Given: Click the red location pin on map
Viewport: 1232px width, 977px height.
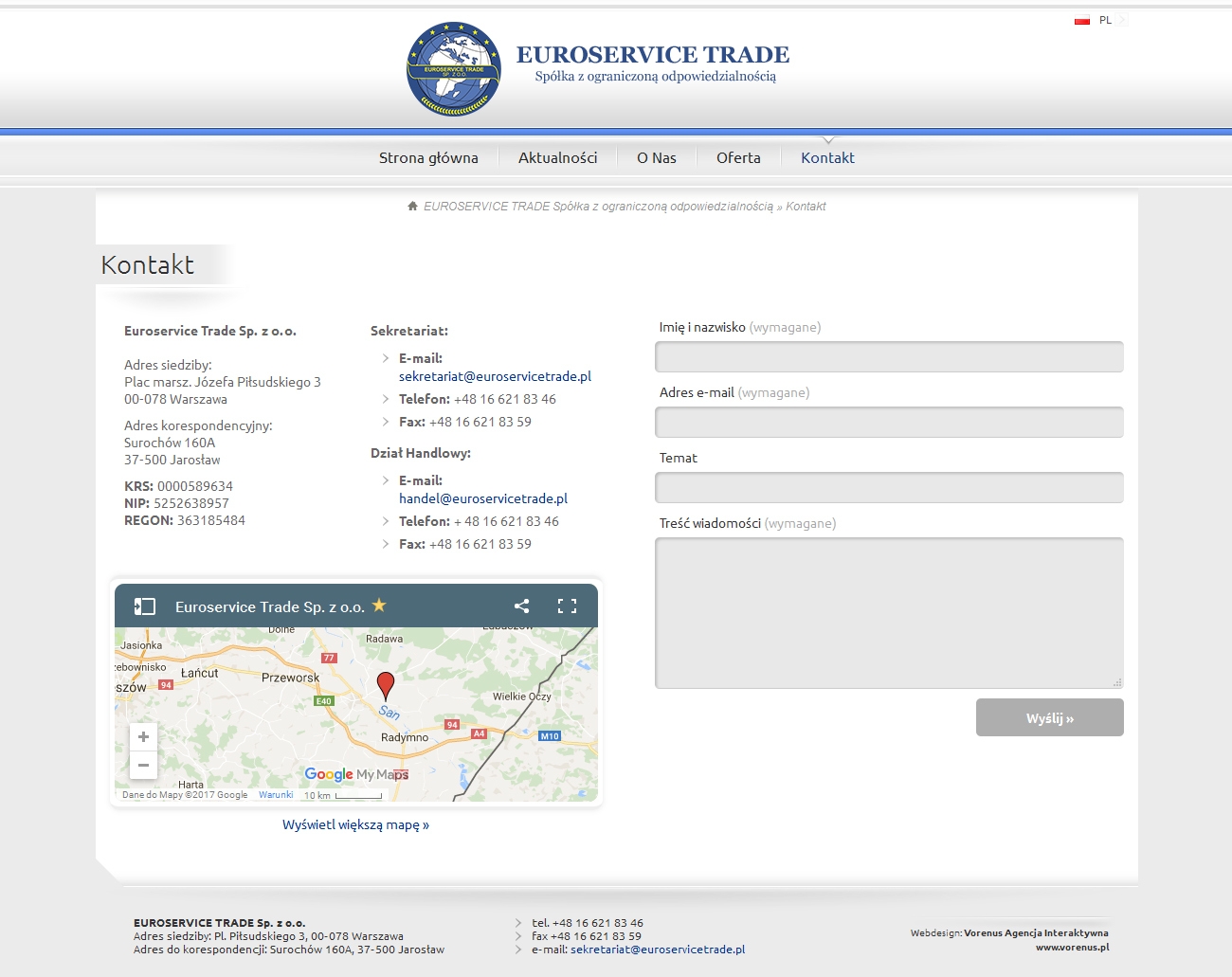Looking at the screenshot, I should (x=386, y=685).
